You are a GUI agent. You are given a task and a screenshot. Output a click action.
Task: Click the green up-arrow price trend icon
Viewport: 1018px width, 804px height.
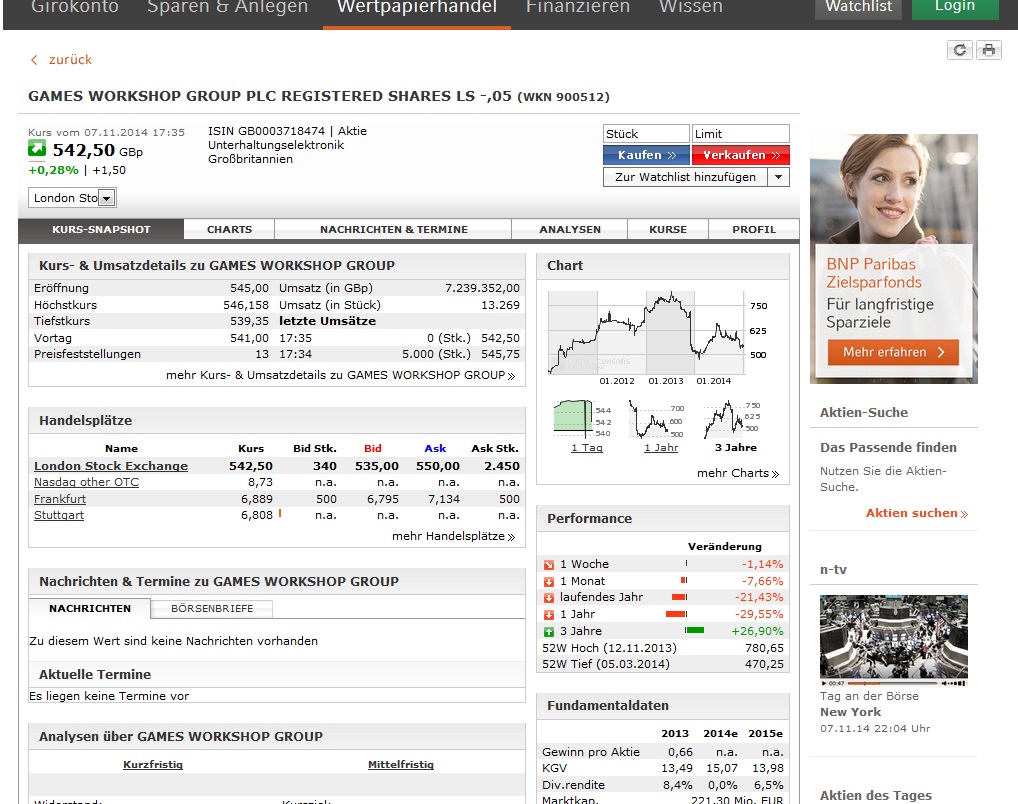coord(37,149)
